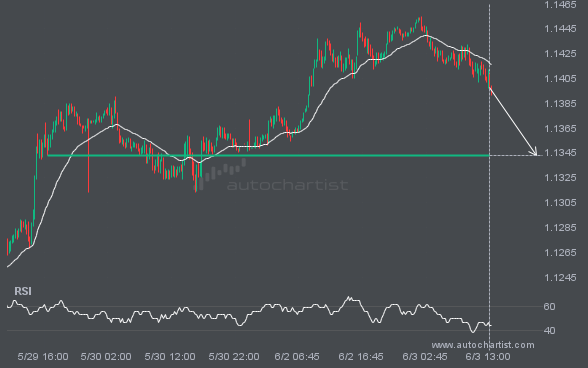
Task: Click the RSI indicator label
Action: [23, 291]
